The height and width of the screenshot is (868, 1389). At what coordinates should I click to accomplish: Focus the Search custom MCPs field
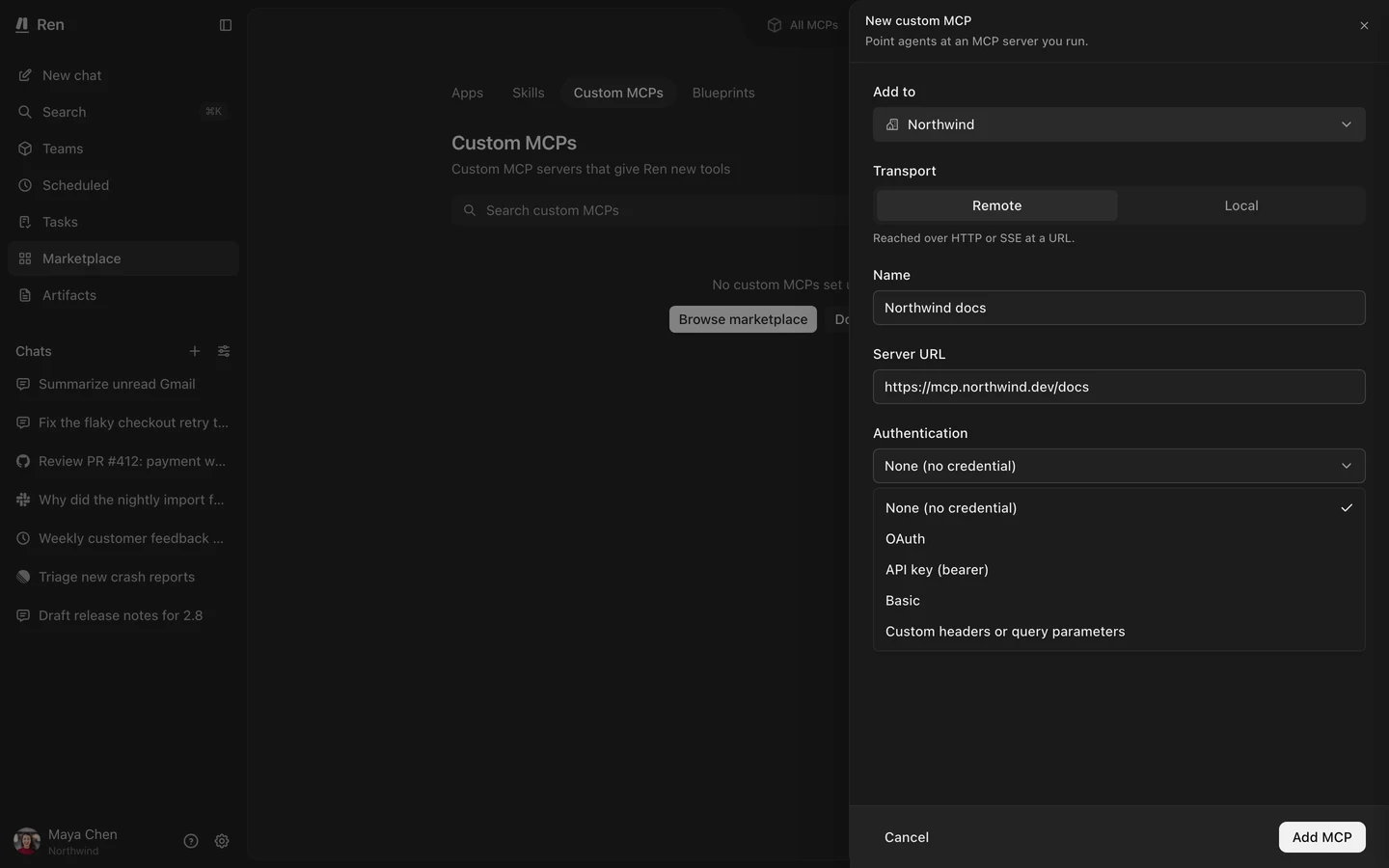[650, 210]
